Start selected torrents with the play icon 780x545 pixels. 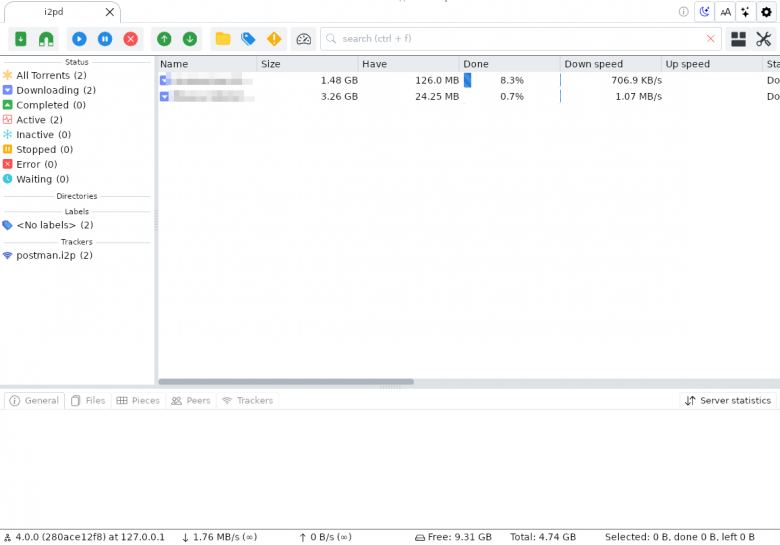click(x=79, y=39)
